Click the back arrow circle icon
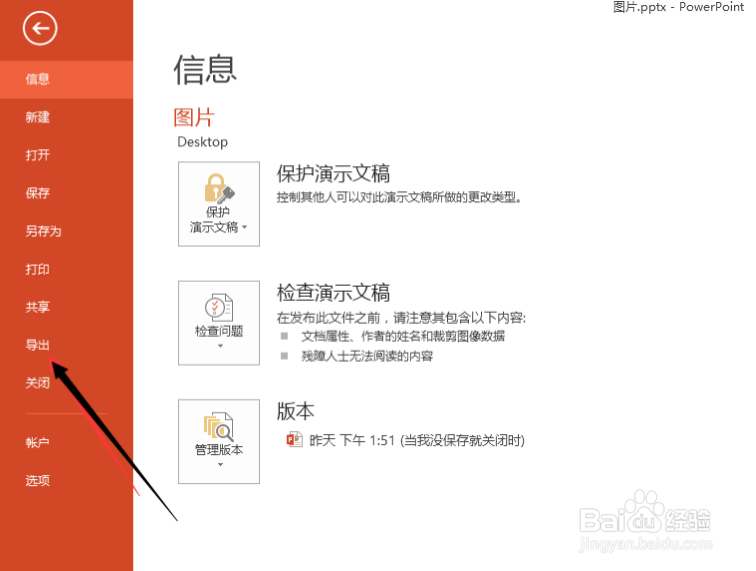Viewport: 756px width, 571px height. coord(40,28)
